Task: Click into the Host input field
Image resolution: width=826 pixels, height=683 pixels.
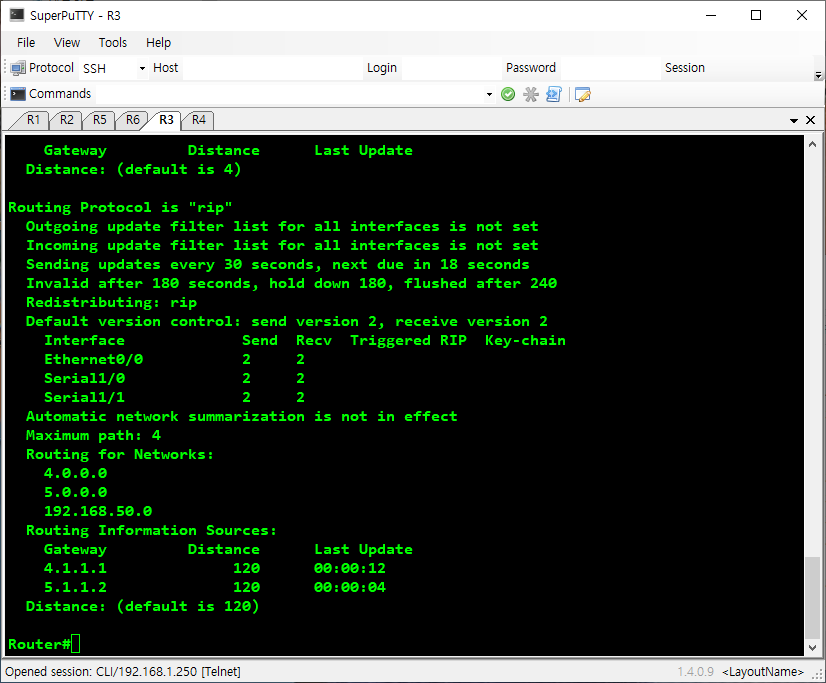Action: [272, 68]
